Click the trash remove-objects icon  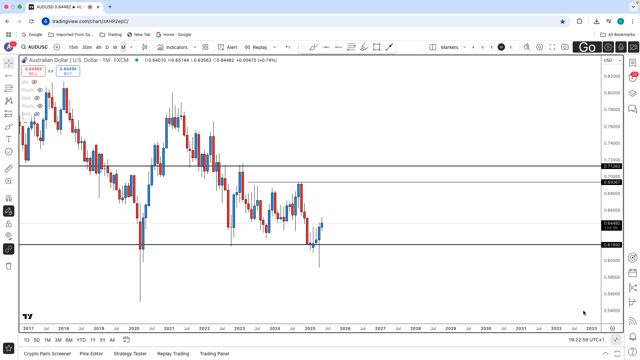(x=9, y=266)
